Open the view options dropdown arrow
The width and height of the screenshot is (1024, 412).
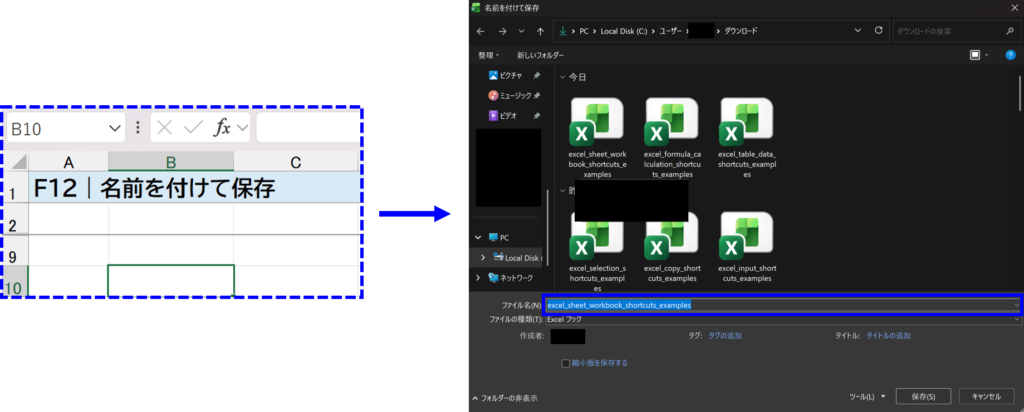[987, 55]
